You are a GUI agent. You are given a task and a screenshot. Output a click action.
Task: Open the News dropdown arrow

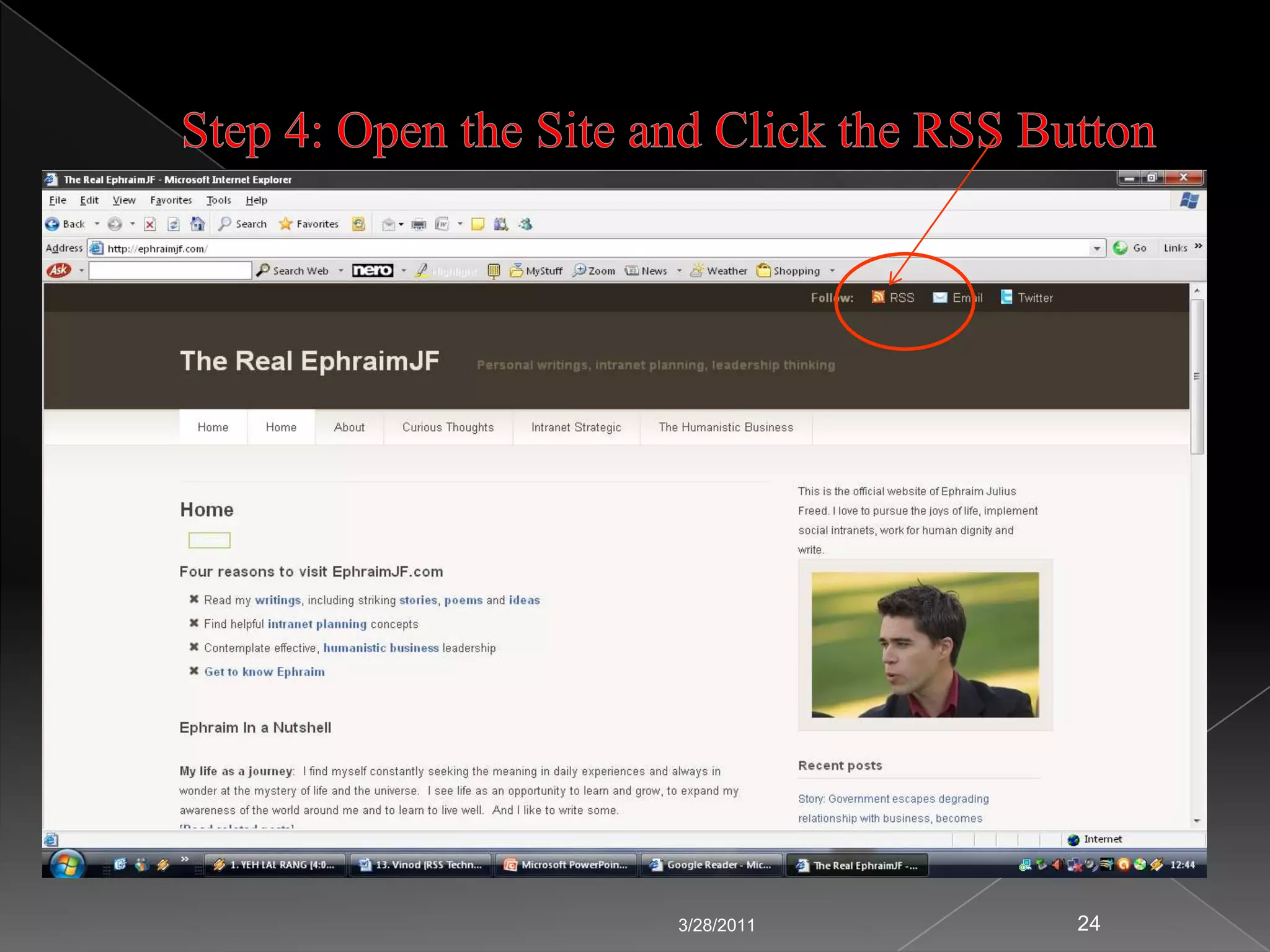[x=680, y=271]
